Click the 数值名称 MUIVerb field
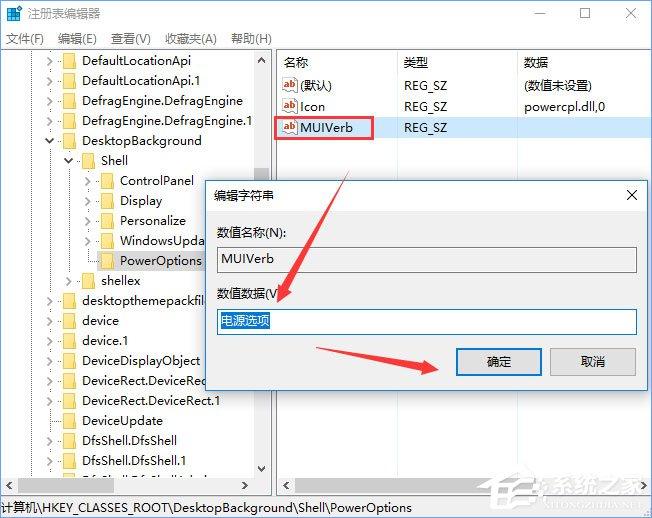This screenshot has width=652, height=518. [x=427, y=260]
